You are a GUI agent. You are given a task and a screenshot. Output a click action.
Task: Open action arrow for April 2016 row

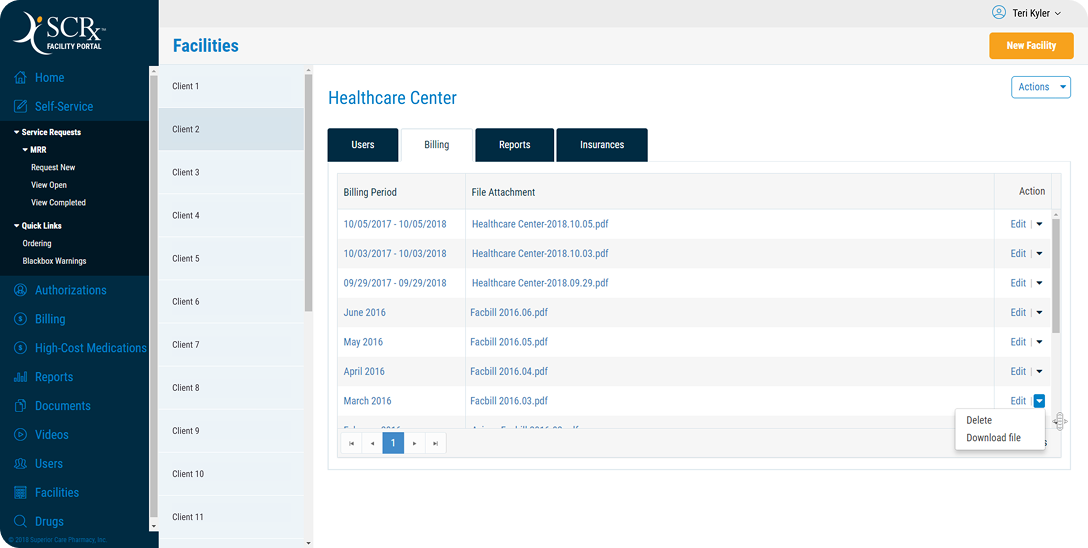click(x=1039, y=371)
